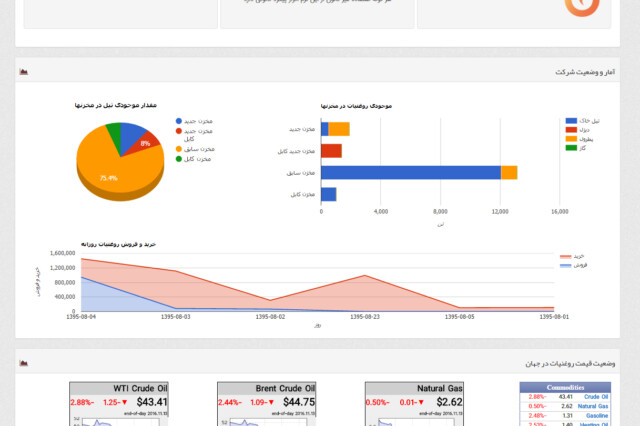Click the Natural Gas link in Commodities table
Image resolution: width=640 pixels, height=426 pixels.
[x=592, y=406]
